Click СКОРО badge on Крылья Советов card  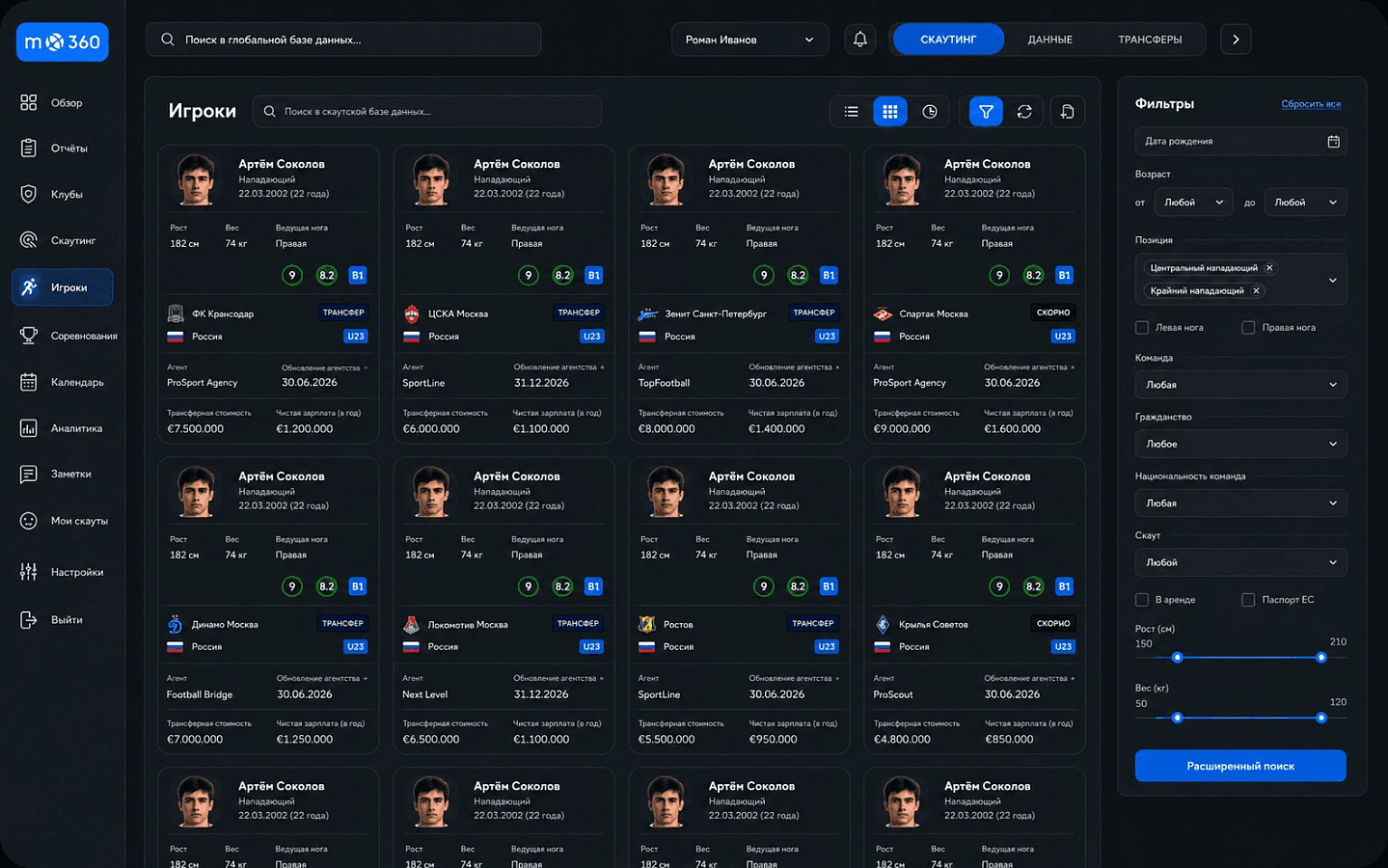pos(1053,623)
